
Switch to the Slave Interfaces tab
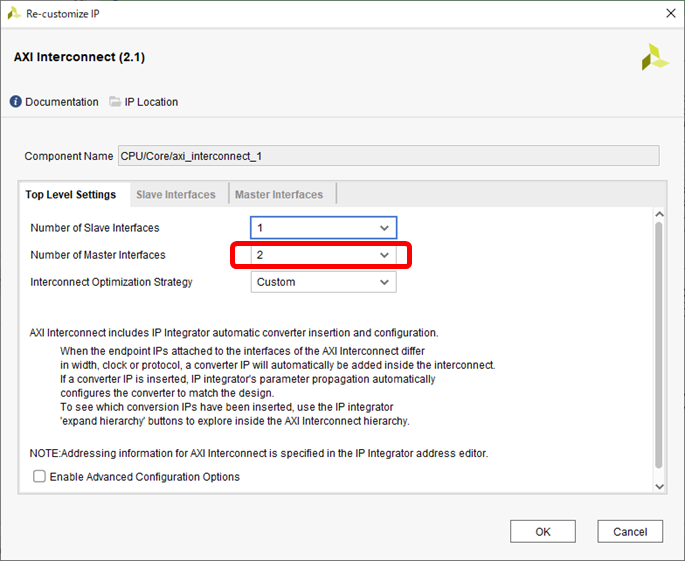pos(175,195)
